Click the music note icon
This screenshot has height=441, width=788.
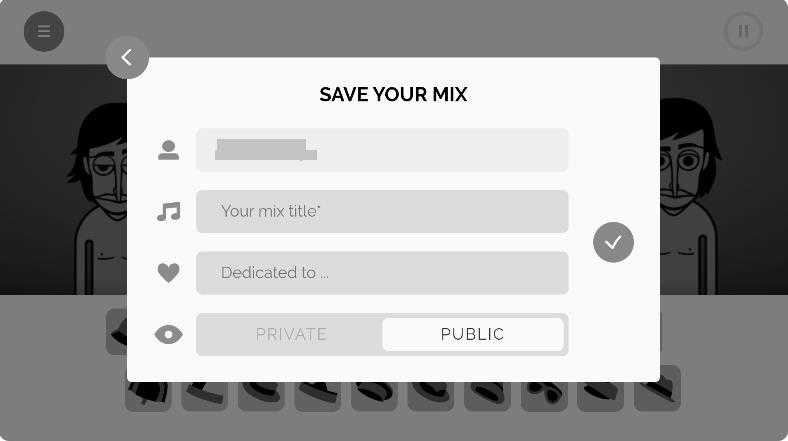(x=168, y=212)
